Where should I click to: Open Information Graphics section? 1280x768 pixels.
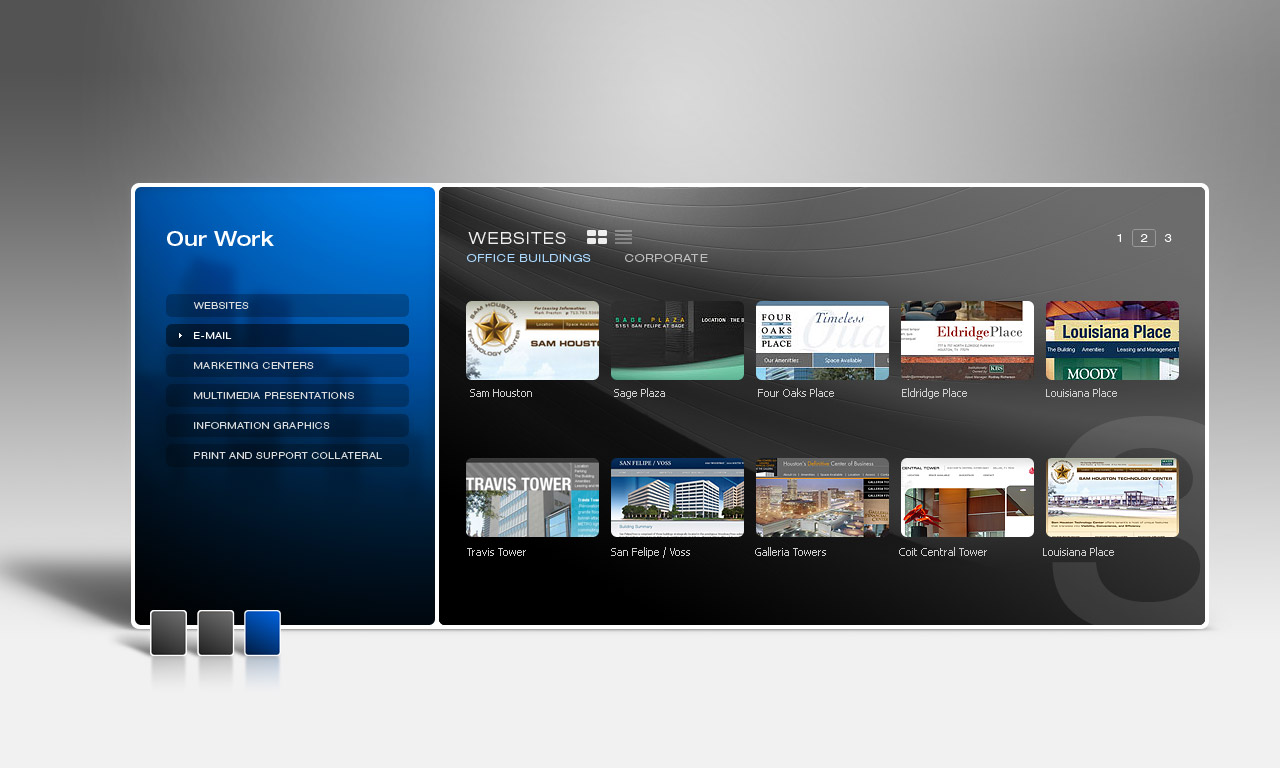click(288, 425)
